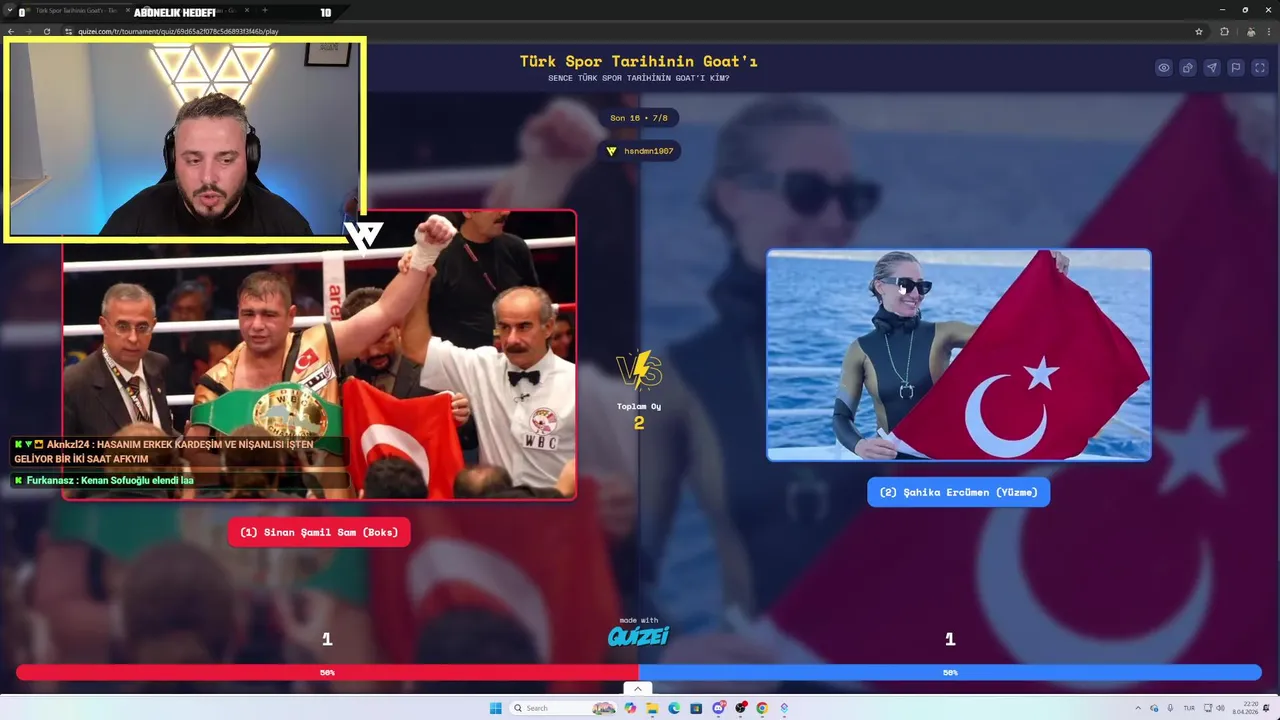Screen dimensions: 1280x720
Task: Click the streamer webcam overlay
Action: 184,139
